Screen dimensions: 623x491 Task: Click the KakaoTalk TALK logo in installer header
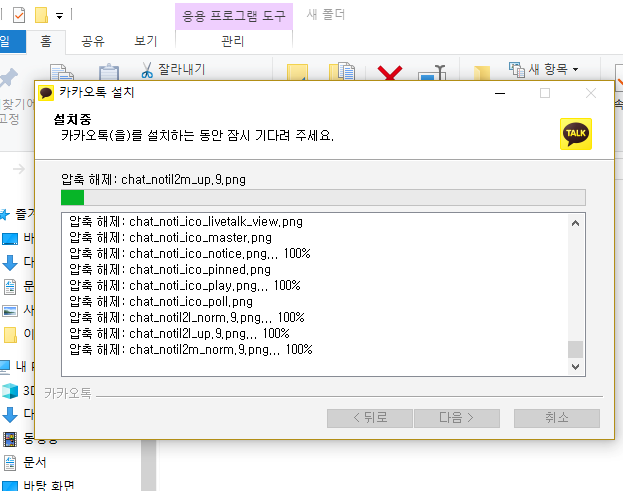point(576,134)
